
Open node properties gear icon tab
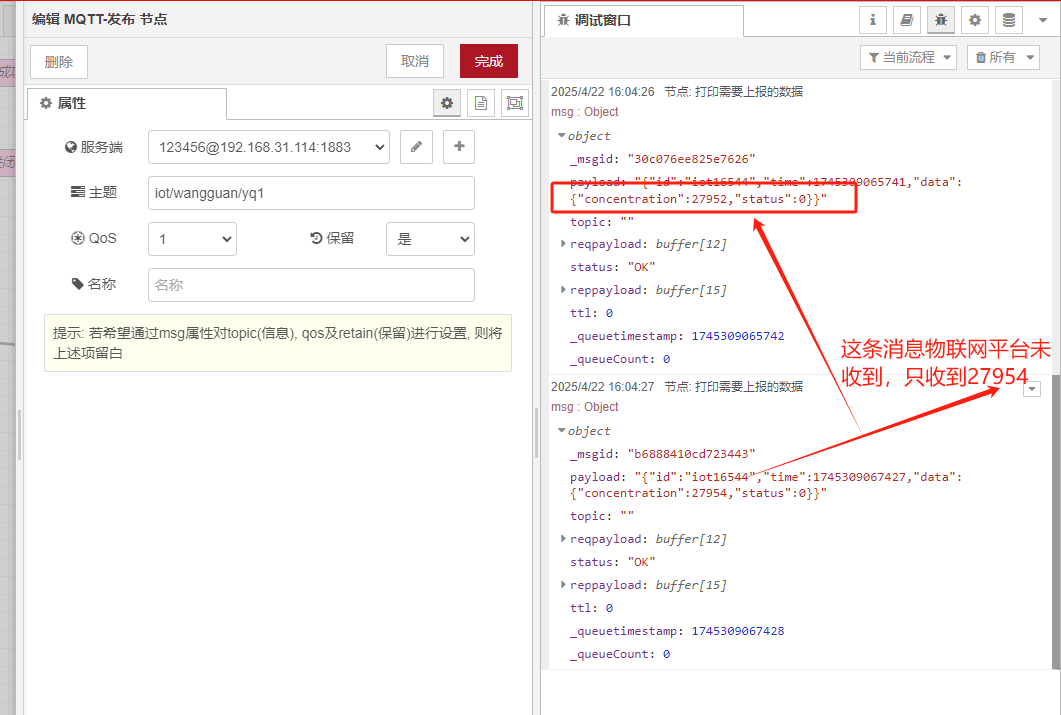click(x=447, y=103)
